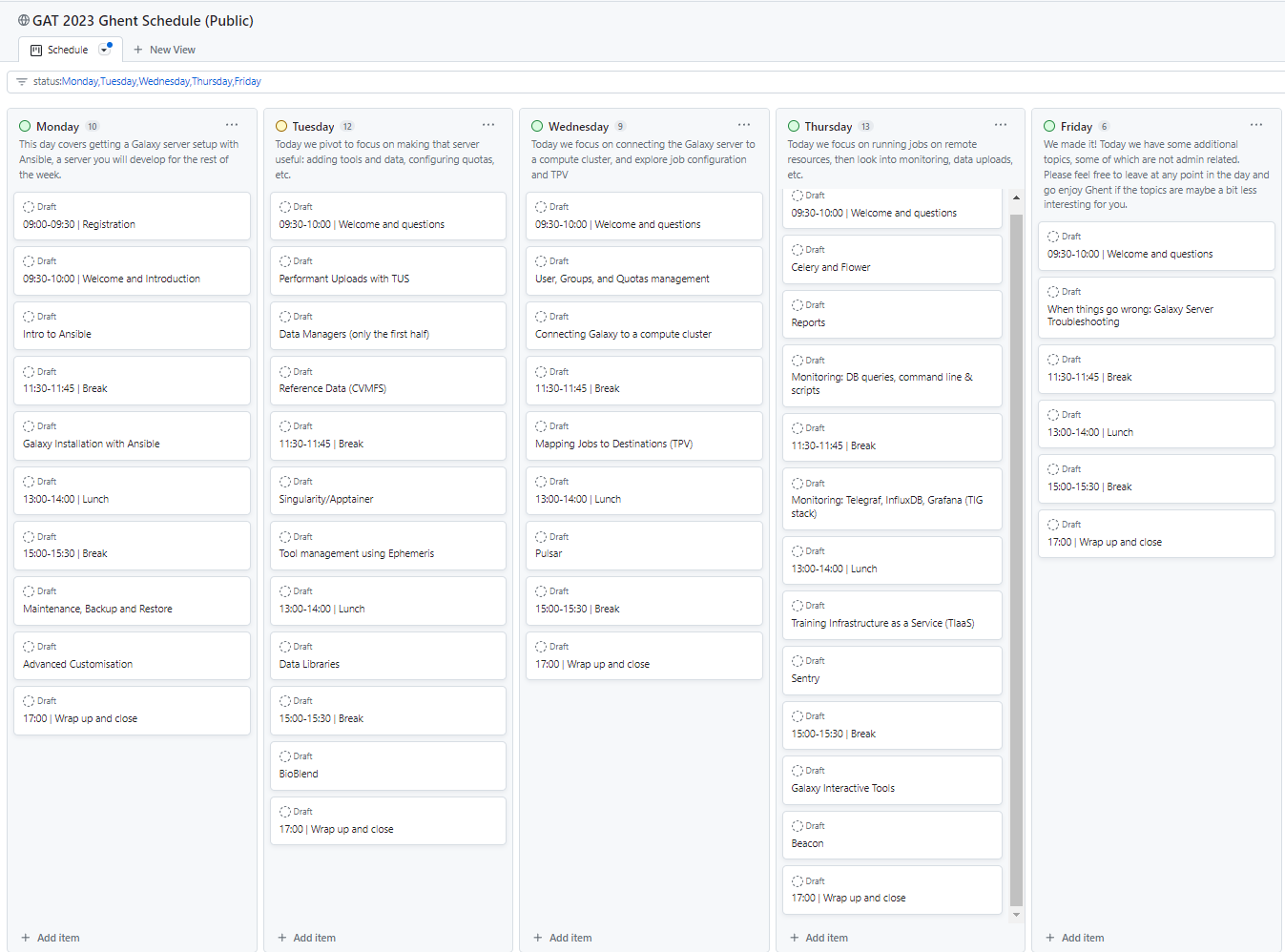Click the green status circle next to Wednesday
Viewport: 1285px width, 952px height.
click(537, 126)
